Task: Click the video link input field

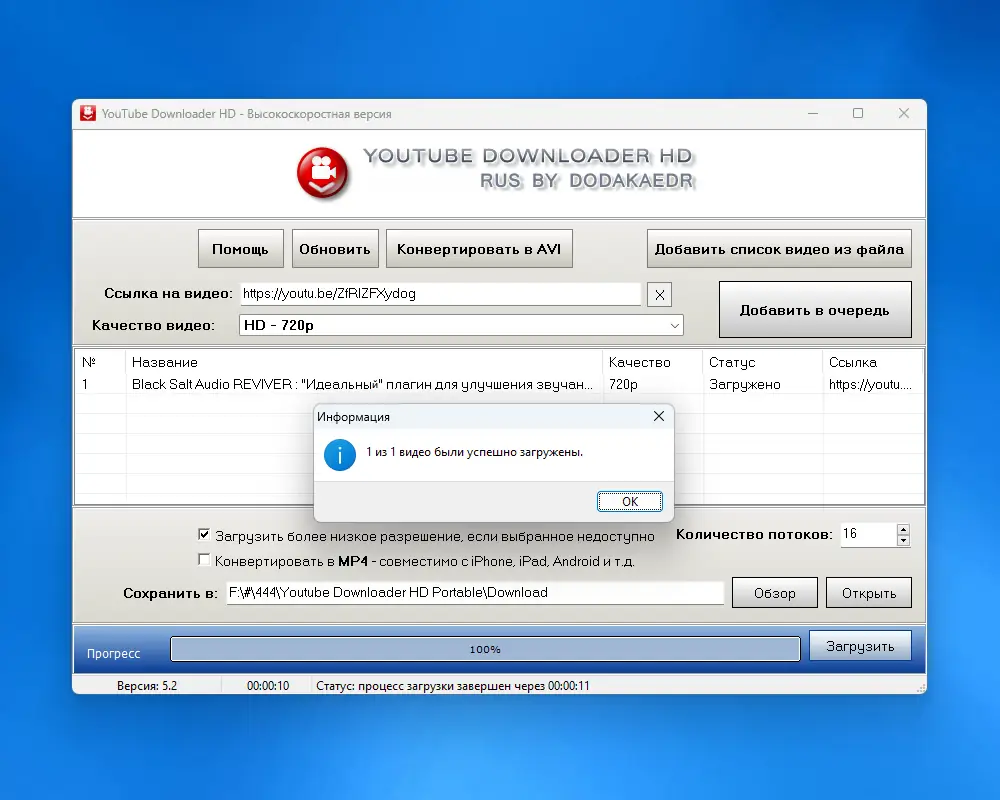Action: (x=441, y=293)
